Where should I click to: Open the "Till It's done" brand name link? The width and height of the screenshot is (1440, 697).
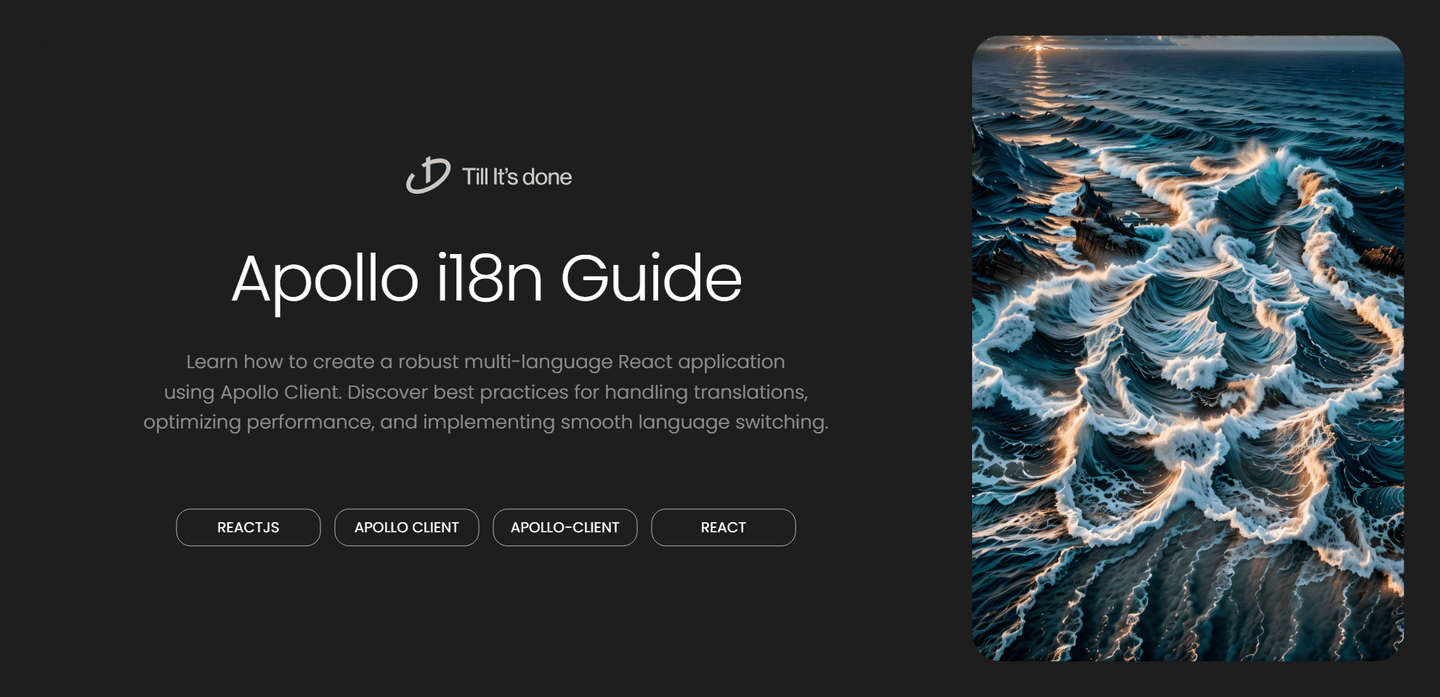(516, 177)
